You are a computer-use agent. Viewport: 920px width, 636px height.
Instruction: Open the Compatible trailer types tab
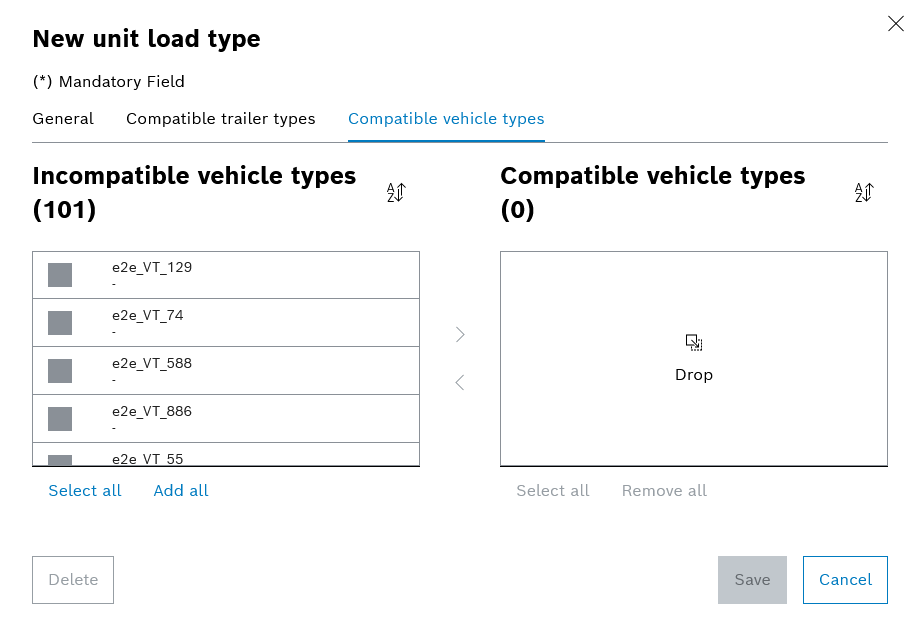(x=221, y=119)
